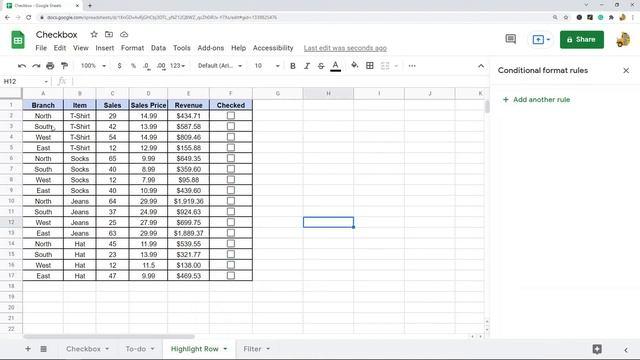The width and height of the screenshot is (640, 360).
Task: Click the Share button
Action: tap(582, 40)
